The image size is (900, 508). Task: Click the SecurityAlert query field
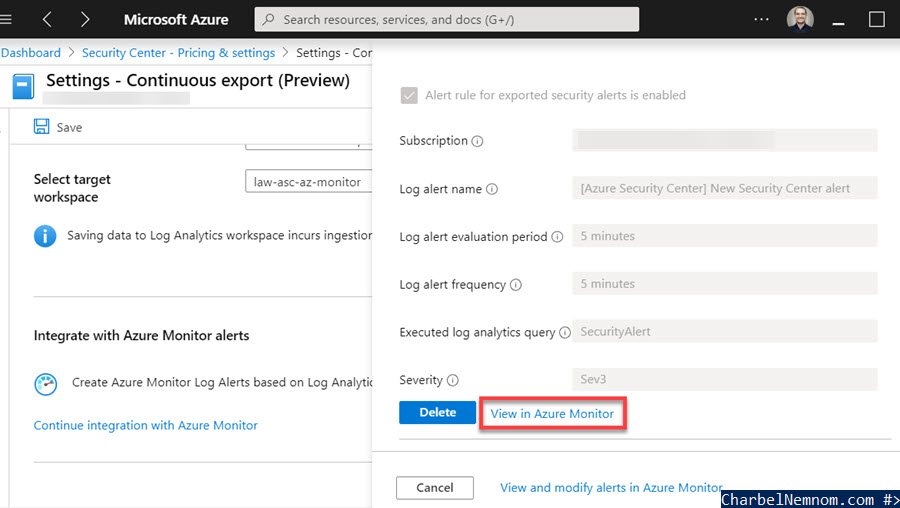pyautogui.click(x=724, y=331)
